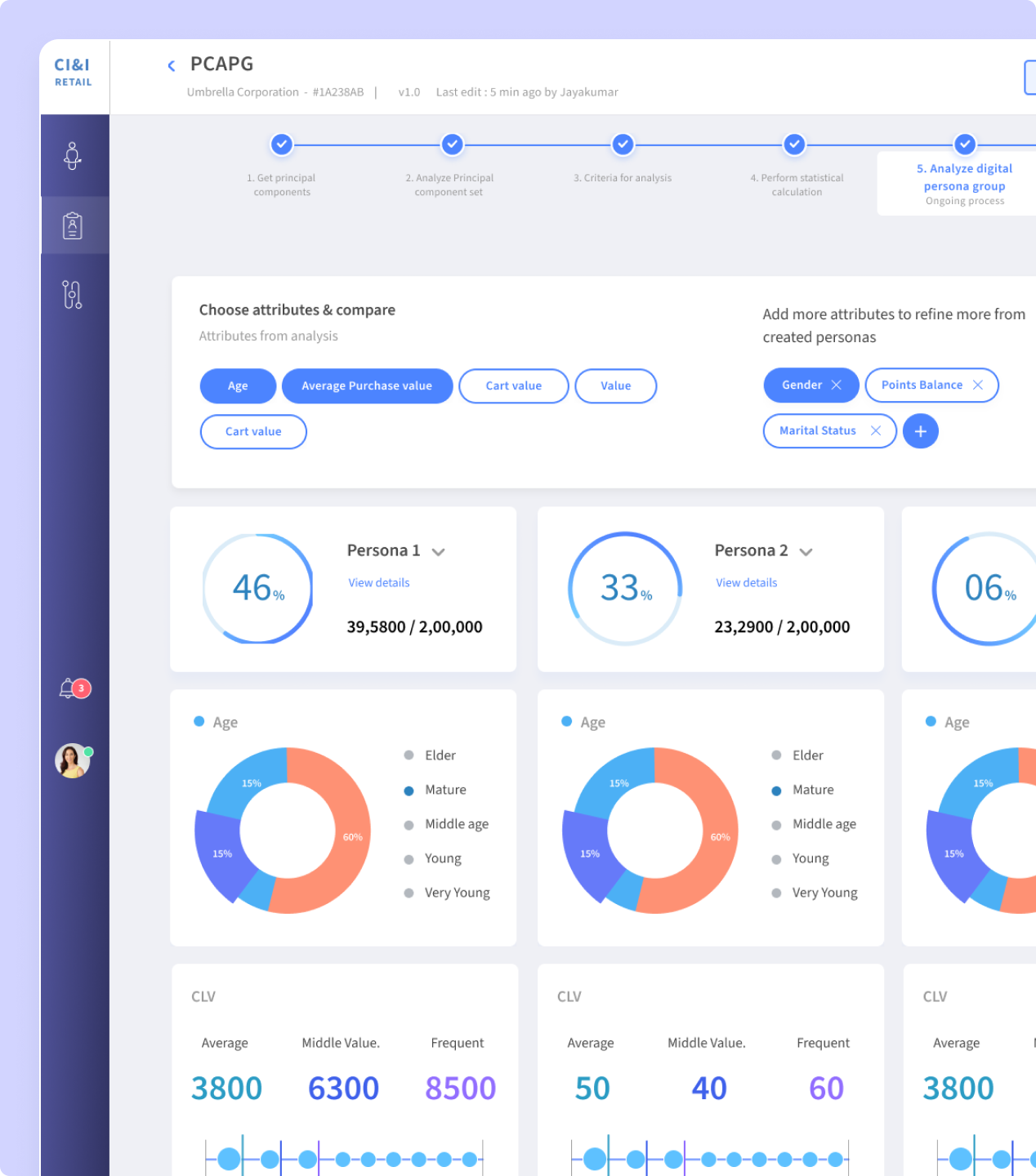
Task: Toggle the Cart value chip below Age
Action: (x=253, y=431)
